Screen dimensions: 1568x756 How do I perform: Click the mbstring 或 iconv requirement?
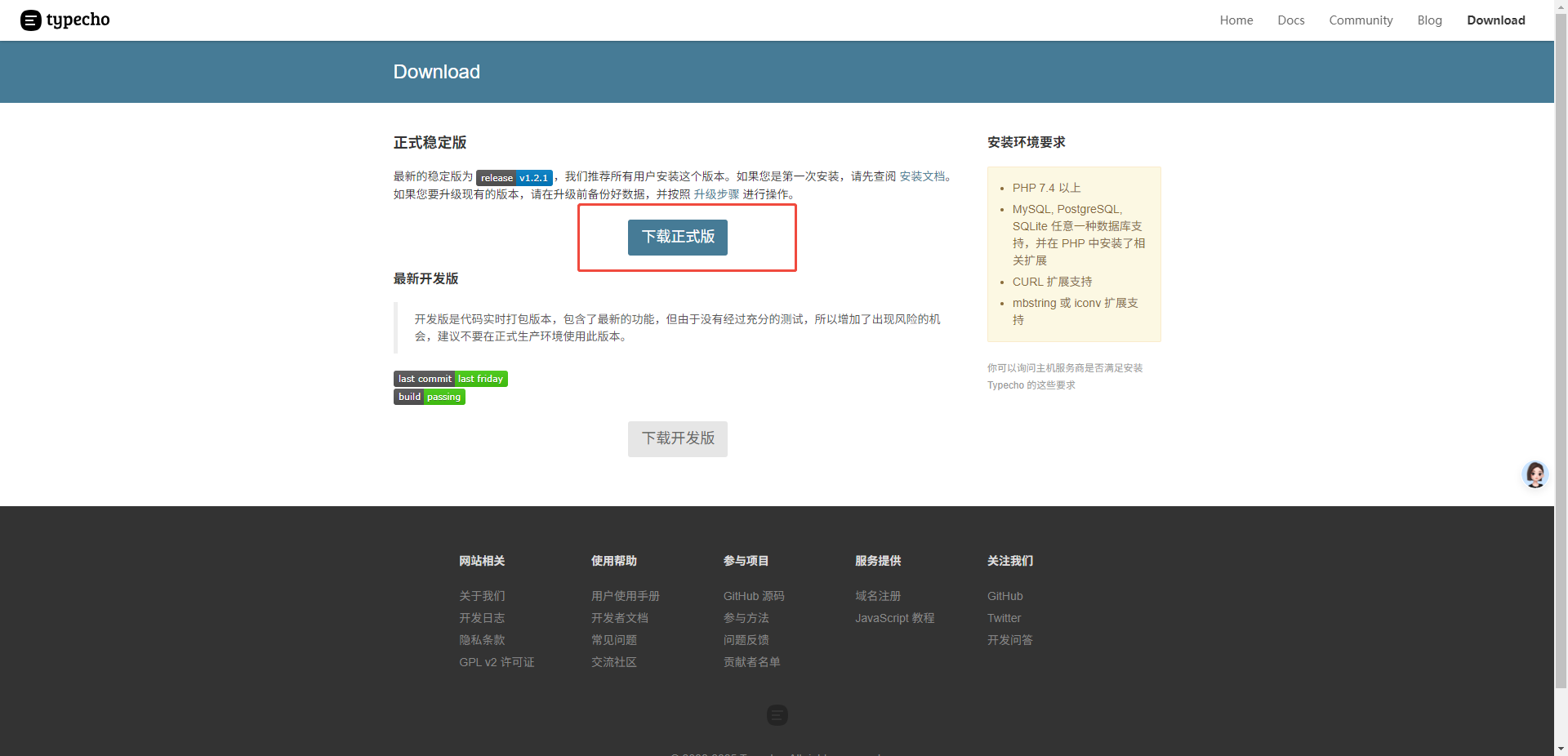point(1076,311)
